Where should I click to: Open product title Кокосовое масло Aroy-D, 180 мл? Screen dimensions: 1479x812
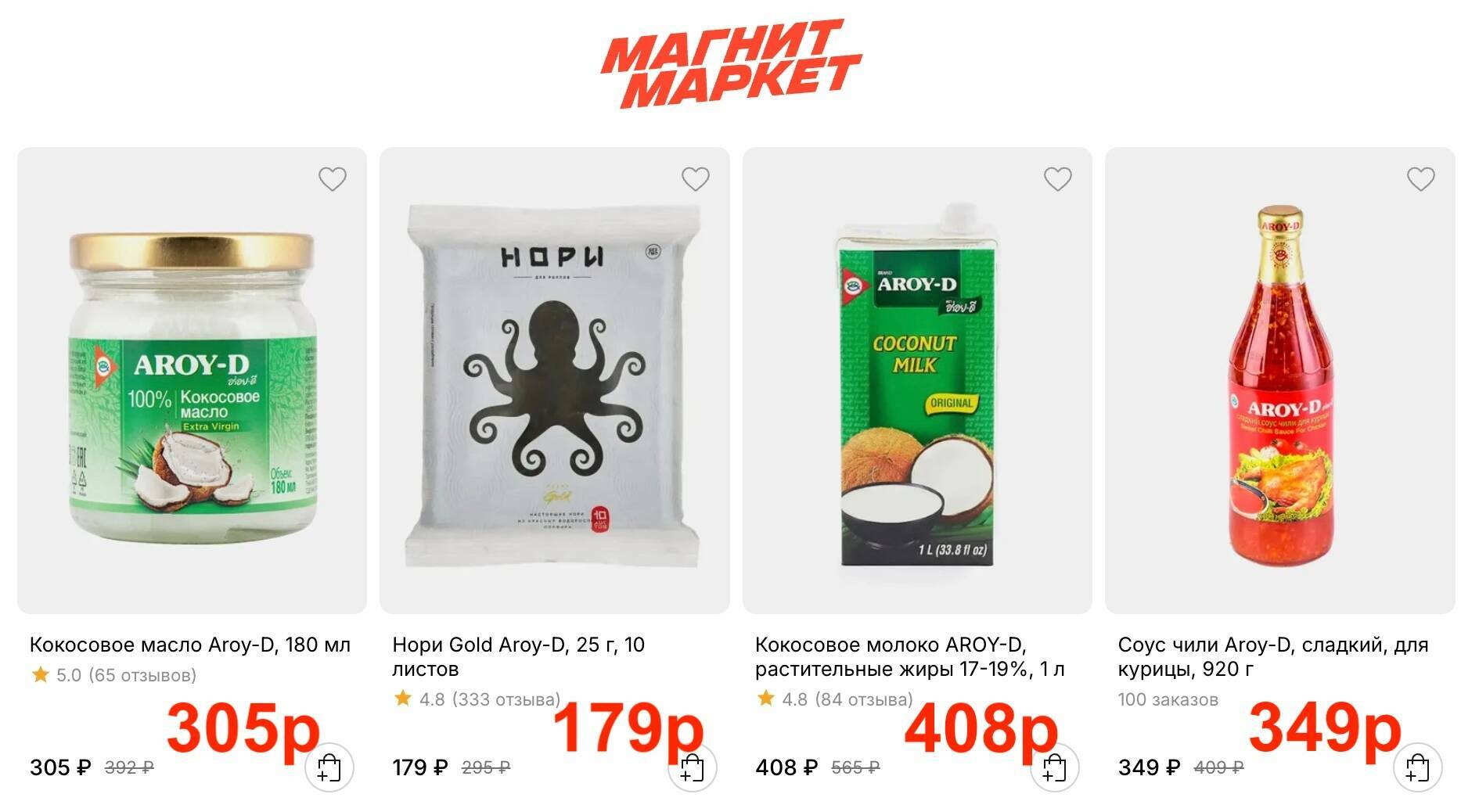(190, 645)
